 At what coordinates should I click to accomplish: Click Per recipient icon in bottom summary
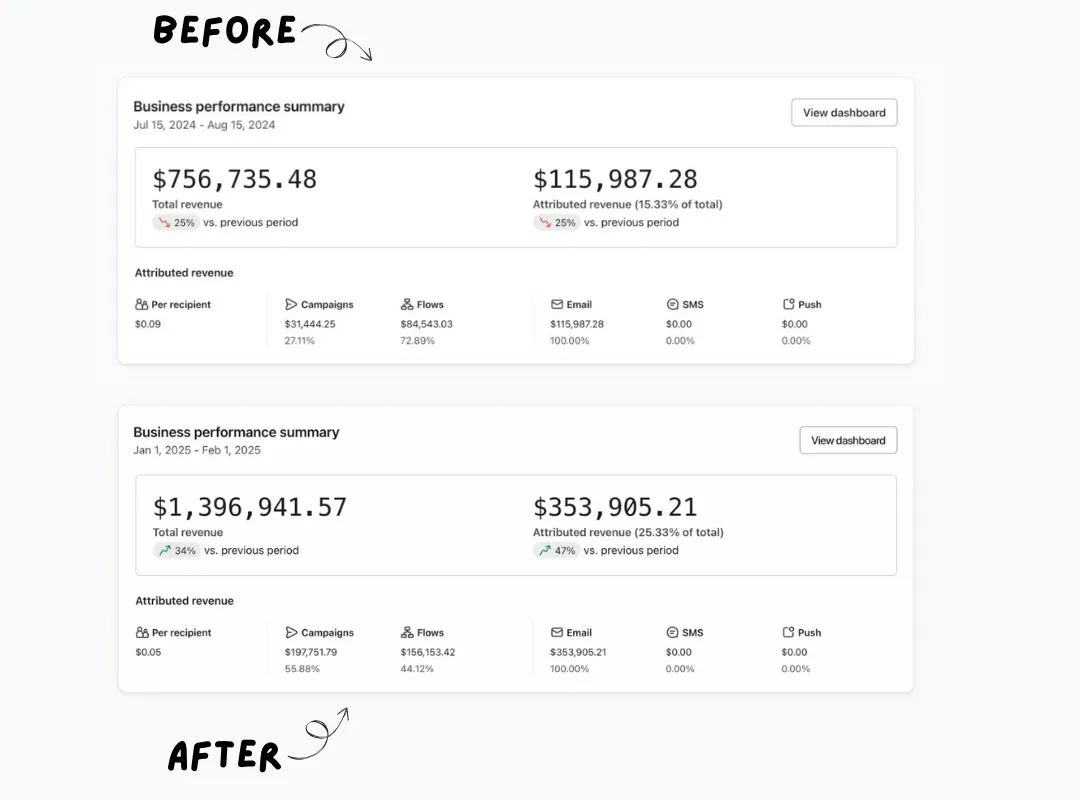coord(142,632)
